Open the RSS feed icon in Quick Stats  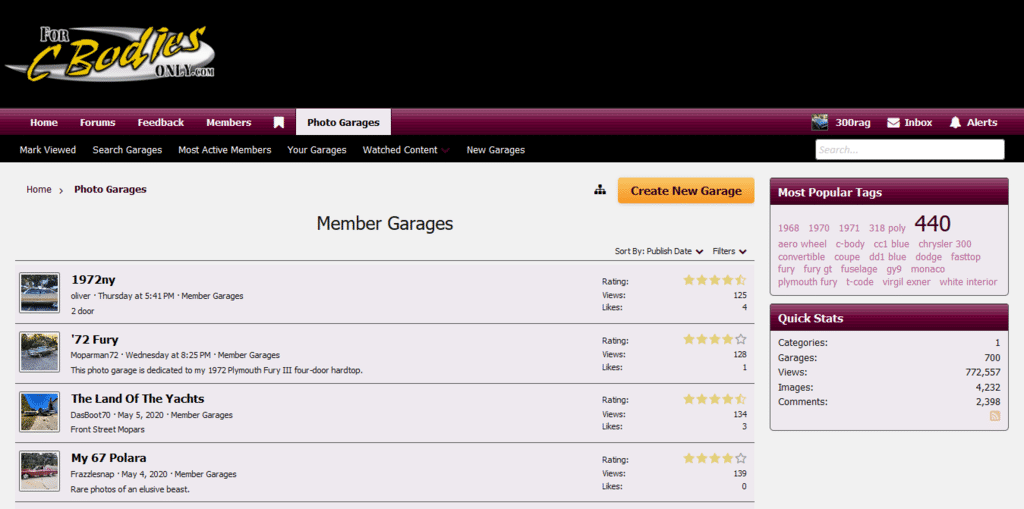pyautogui.click(x=995, y=416)
